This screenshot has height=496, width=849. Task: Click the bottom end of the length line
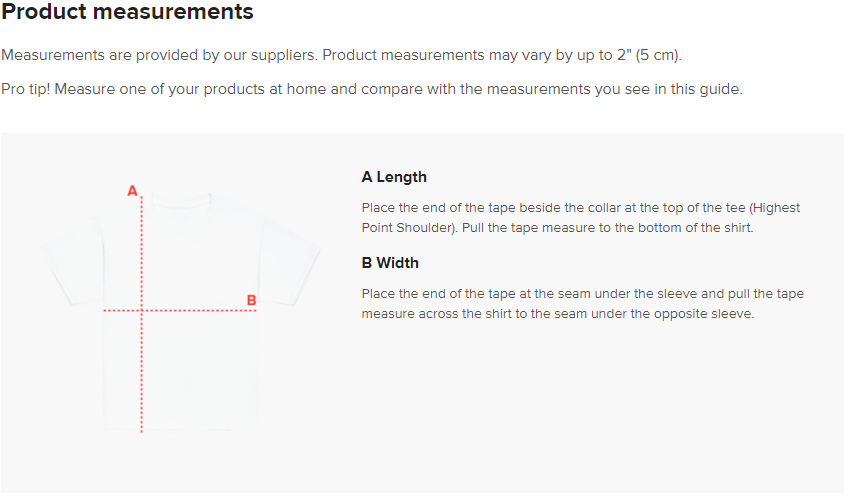click(x=142, y=431)
